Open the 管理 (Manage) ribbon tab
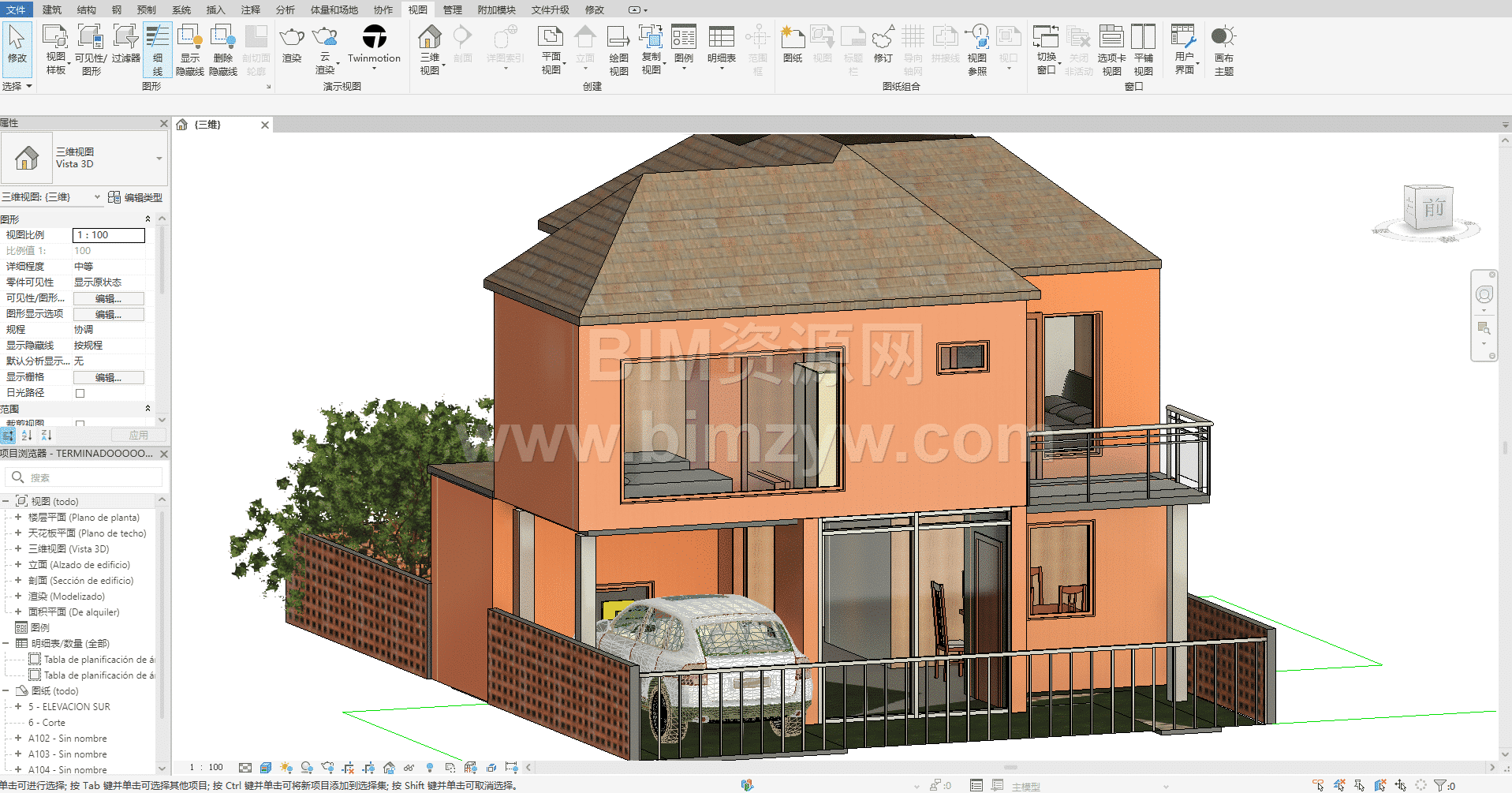Image resolution: width=1512 pixels, height=793 pixels. [x=452, y=9]
